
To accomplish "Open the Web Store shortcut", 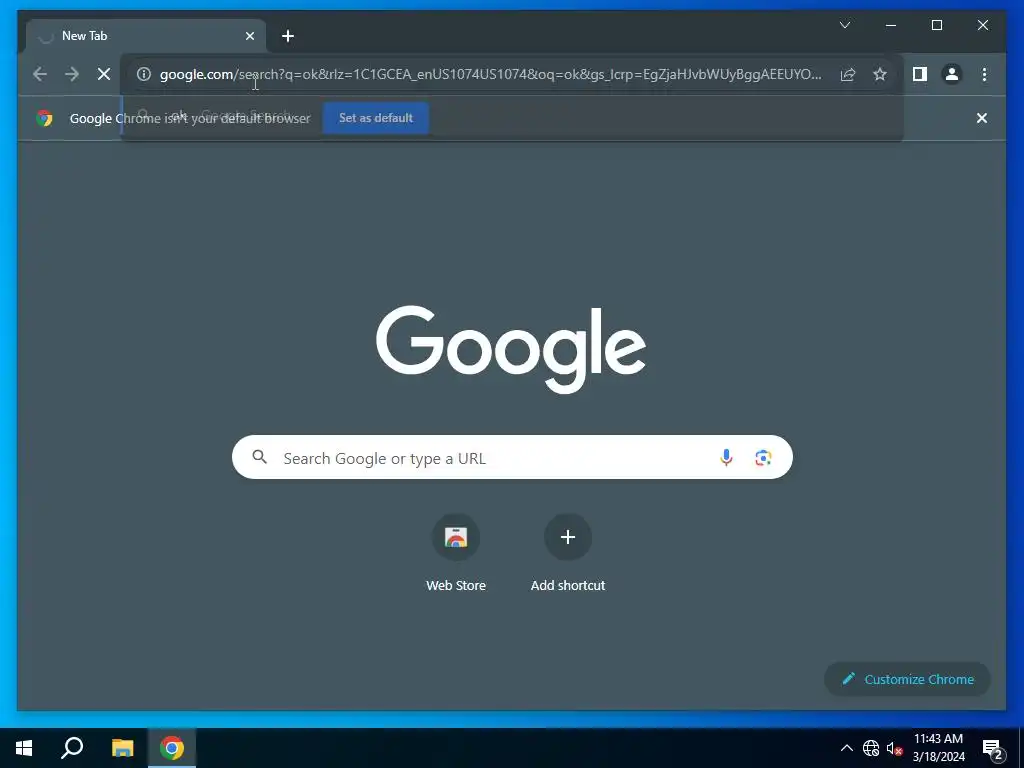I will pyautogui.click(x=456, y=537).
